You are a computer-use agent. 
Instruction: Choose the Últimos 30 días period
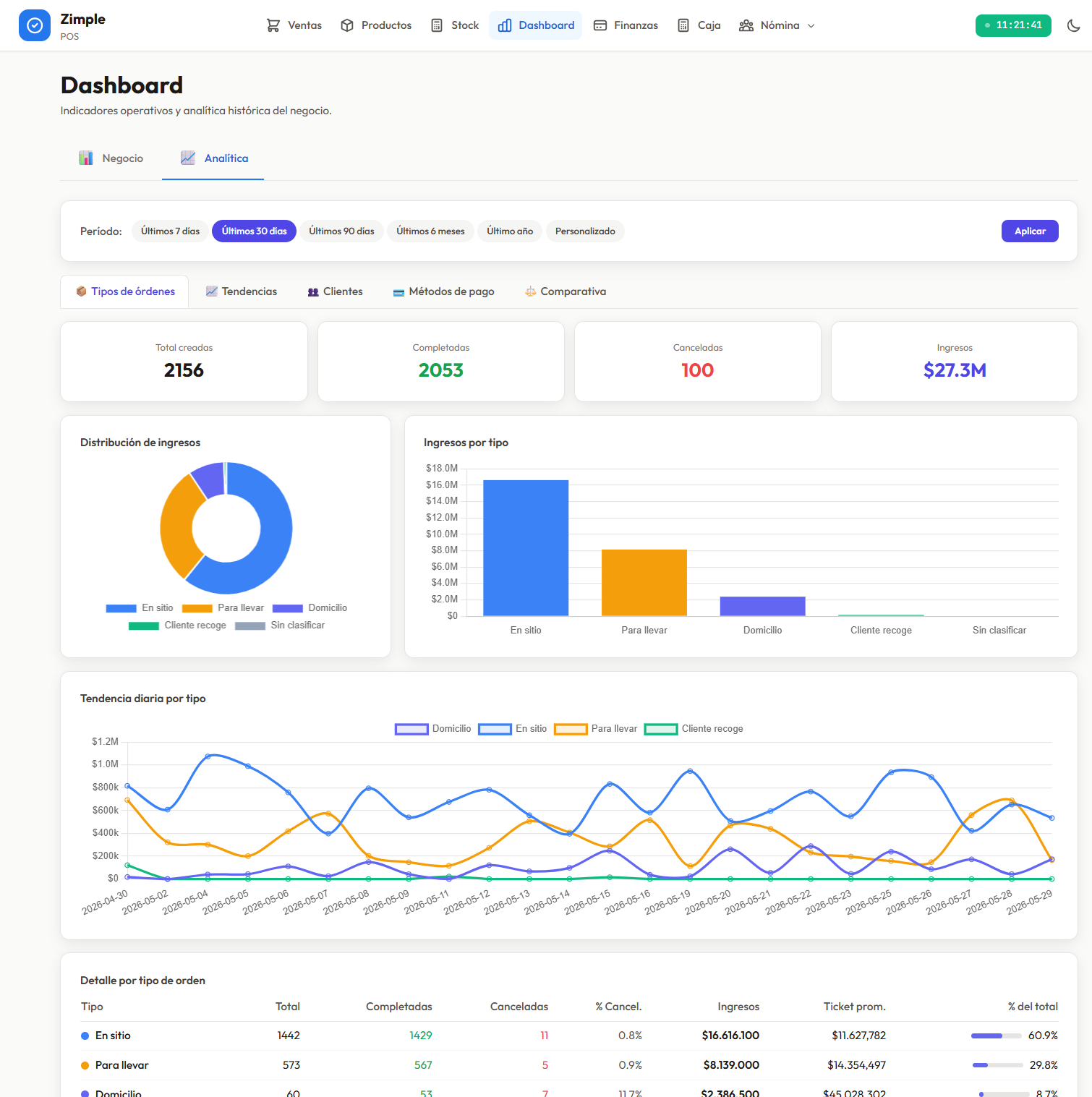(x=255, y=231)
